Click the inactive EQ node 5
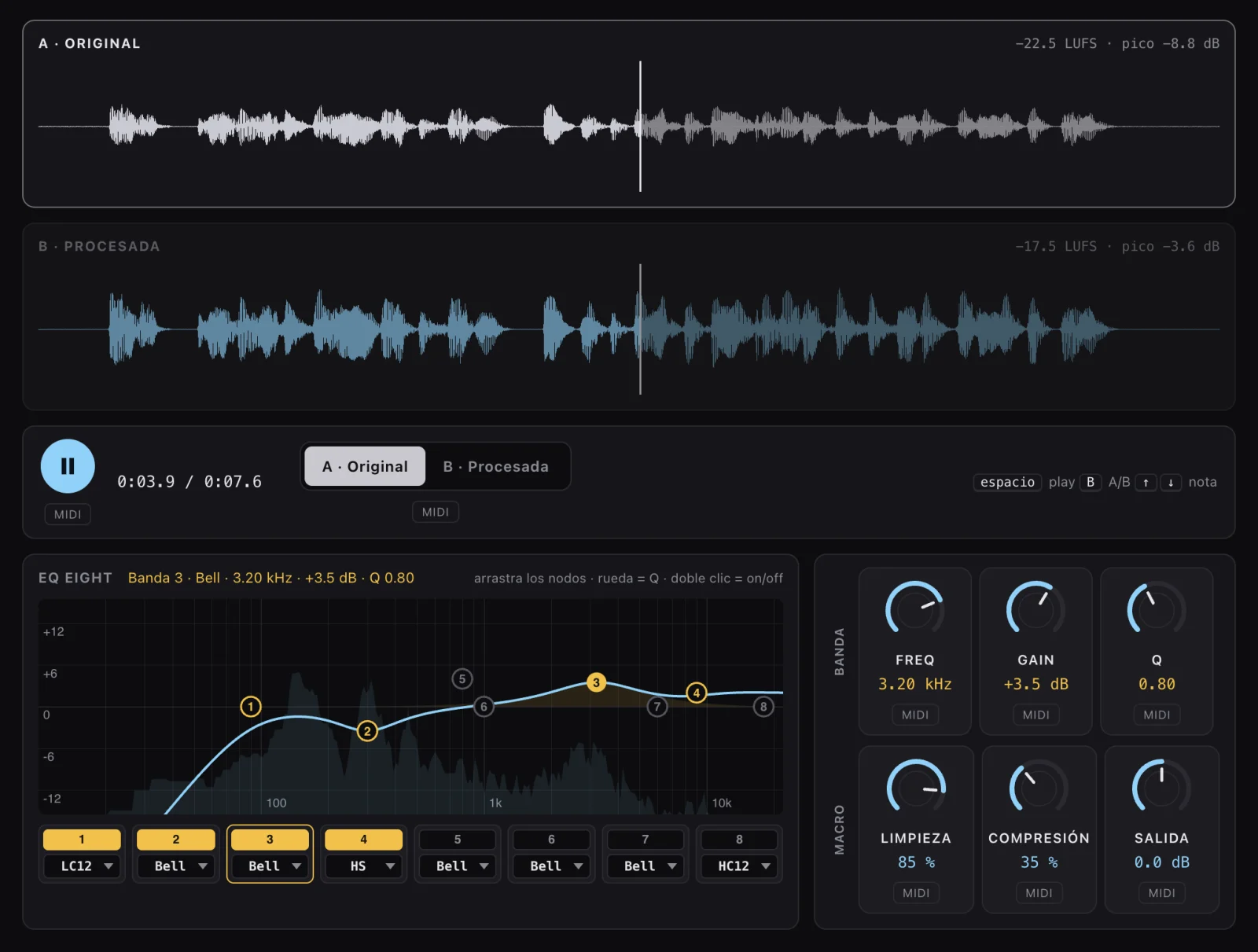Screen dimensions: 1258x952 (x=462, y=678)
